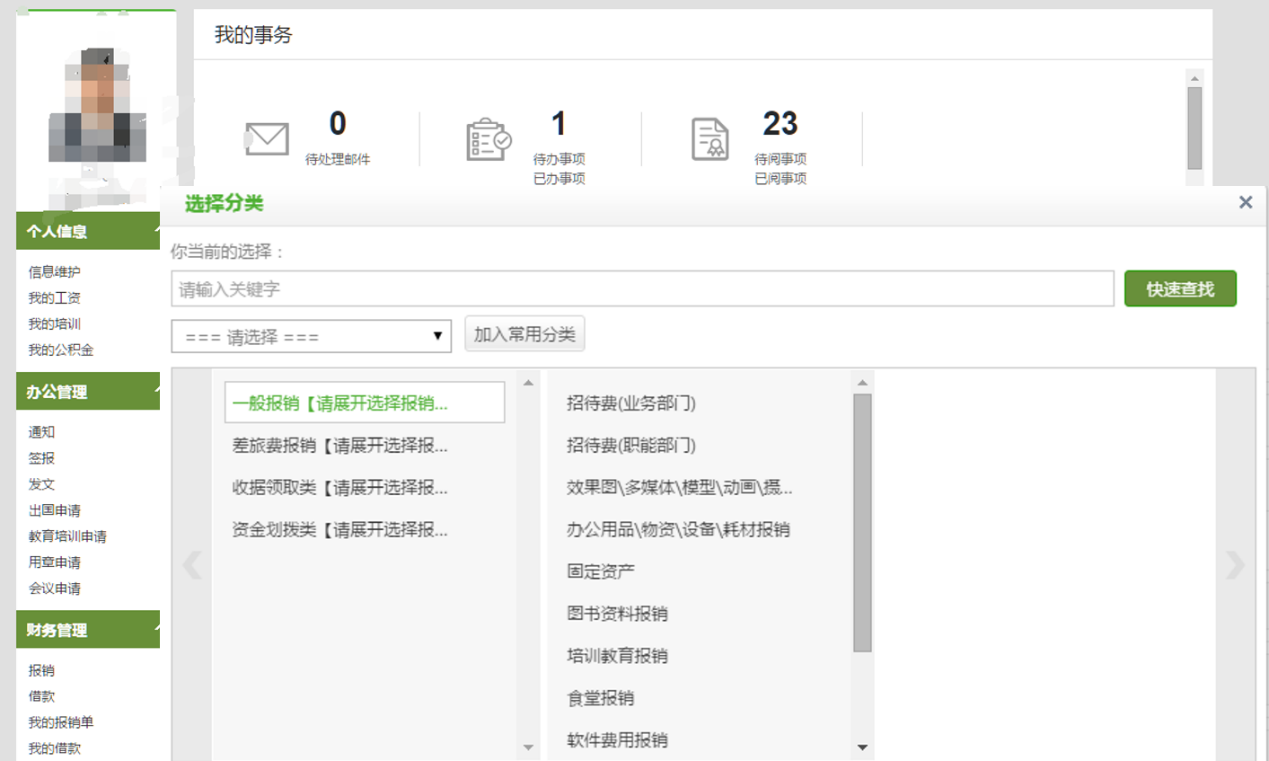Click the to-read document certificate icon
1269x761 pixels.
click(710, 139)
